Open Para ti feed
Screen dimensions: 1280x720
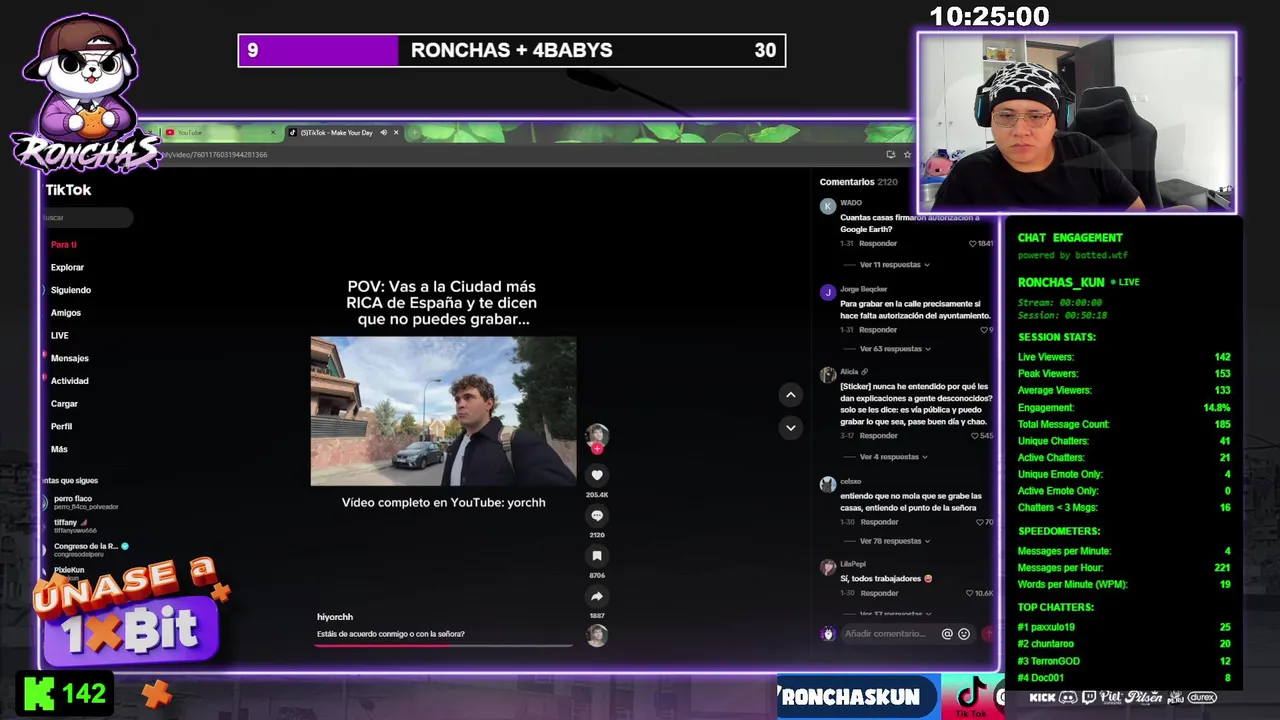(64, 244)
